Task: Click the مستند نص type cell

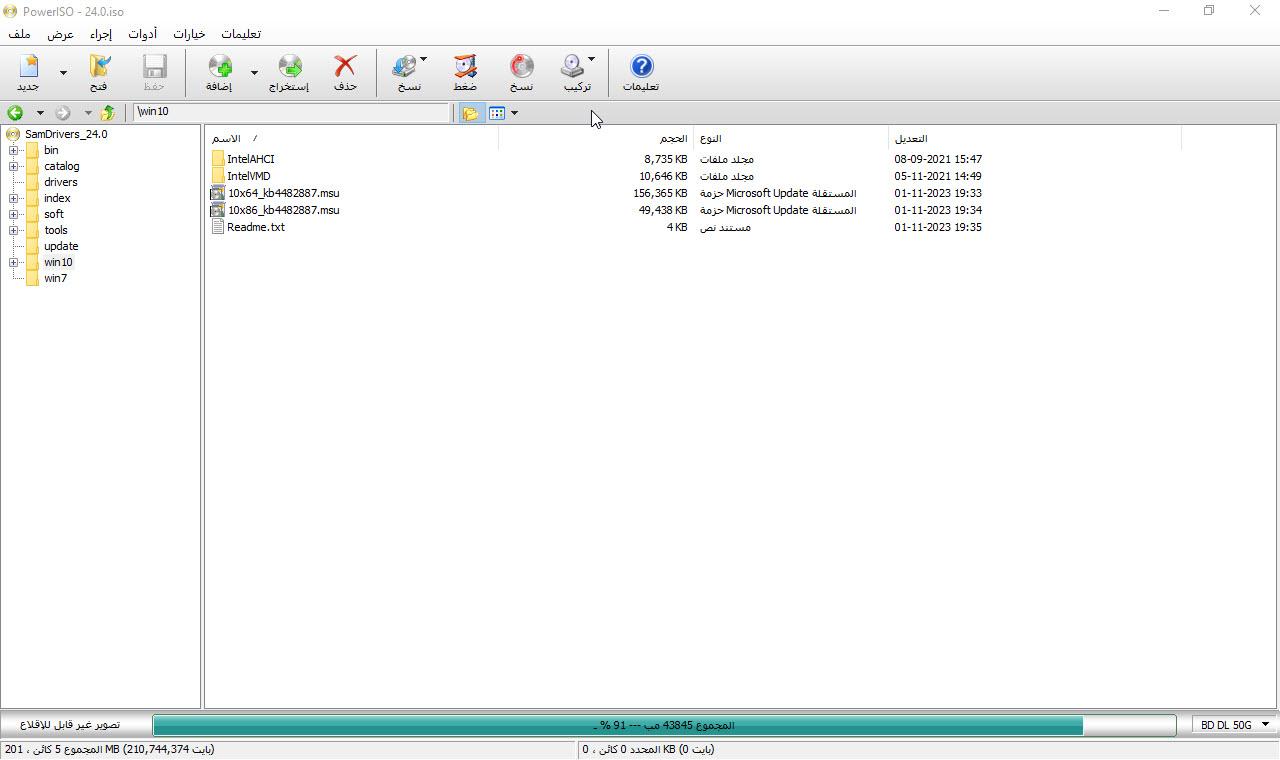Action: pyautogui.click(x=724, y=227)
